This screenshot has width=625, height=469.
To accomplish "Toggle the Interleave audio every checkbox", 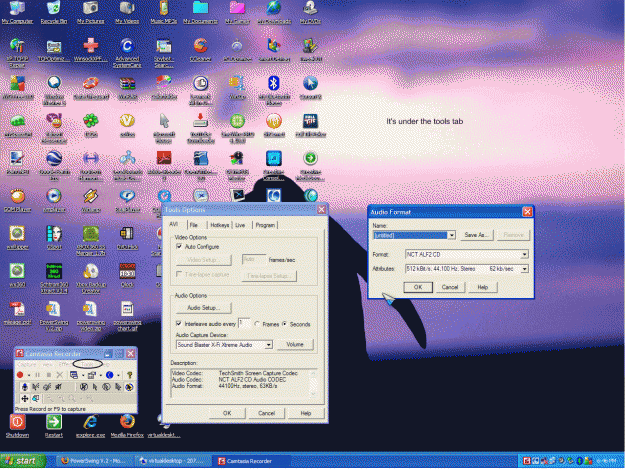I will tap(179, 324).
